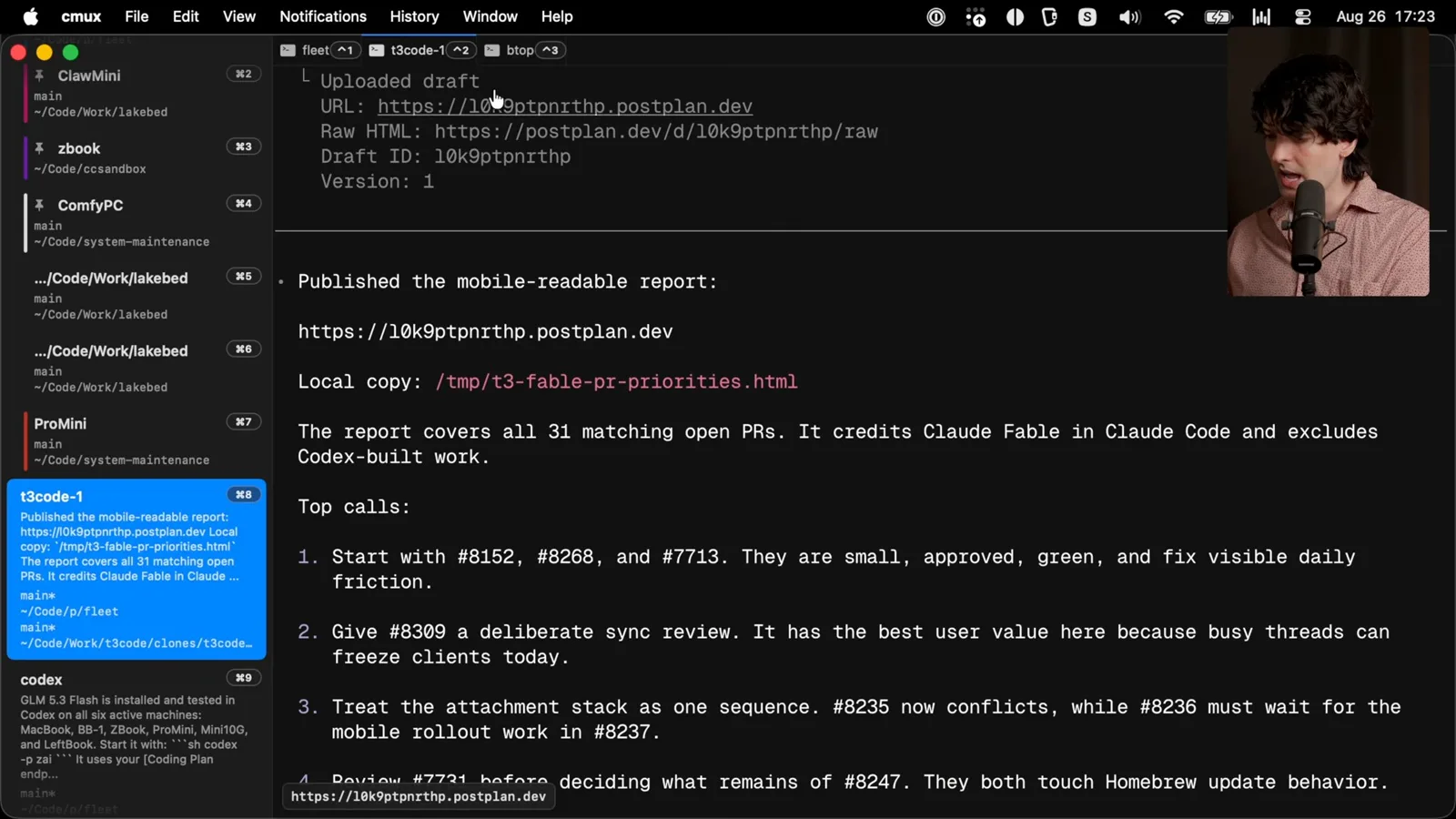
Task: Click the report URL under 'Published the mobile-readable report'
Action: (x=485, y=331)
